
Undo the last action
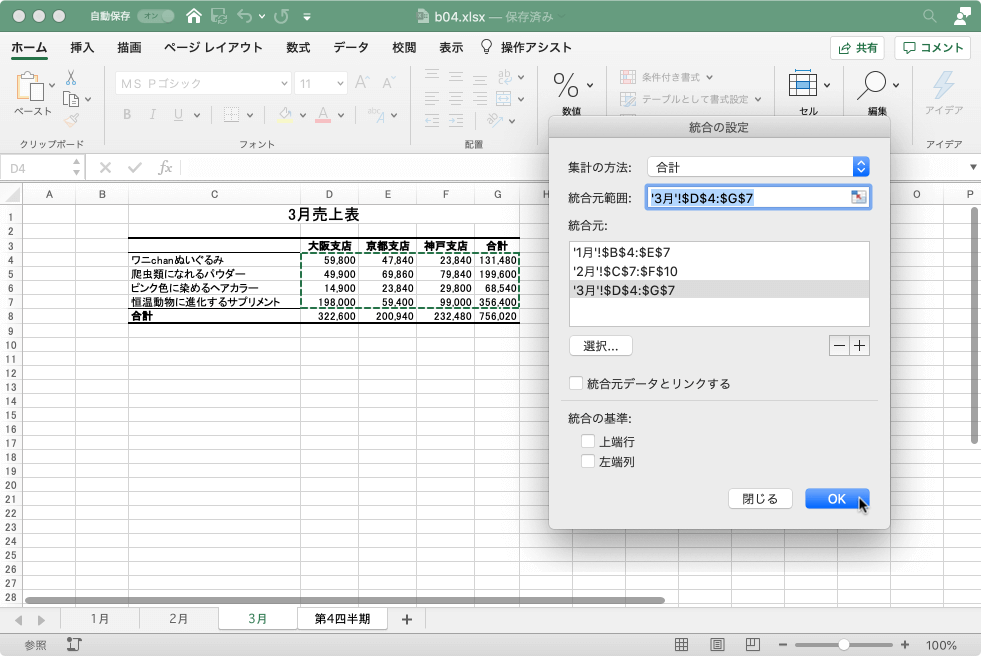pyautogui.click(x=245, y=16)
